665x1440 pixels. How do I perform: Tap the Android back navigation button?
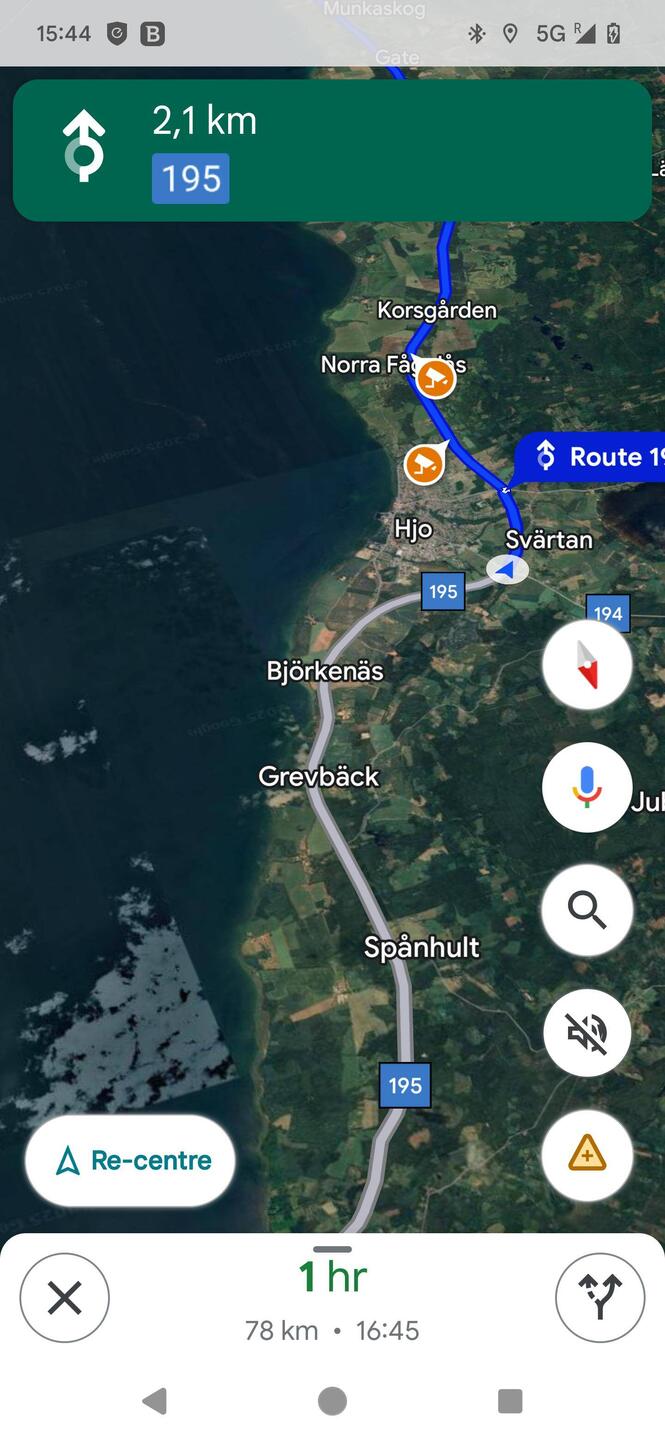(154, 1401)
